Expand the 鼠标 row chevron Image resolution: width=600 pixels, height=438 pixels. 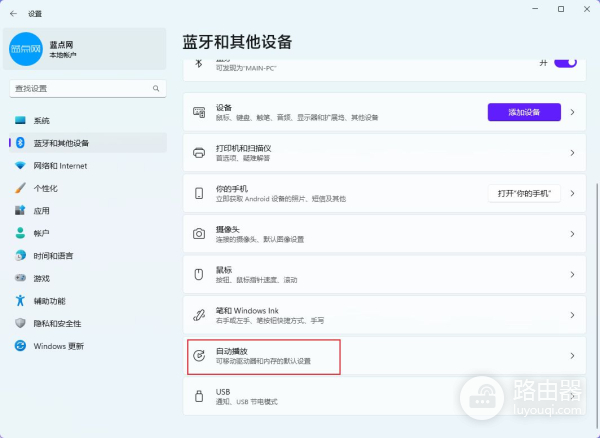coord(572,274)
